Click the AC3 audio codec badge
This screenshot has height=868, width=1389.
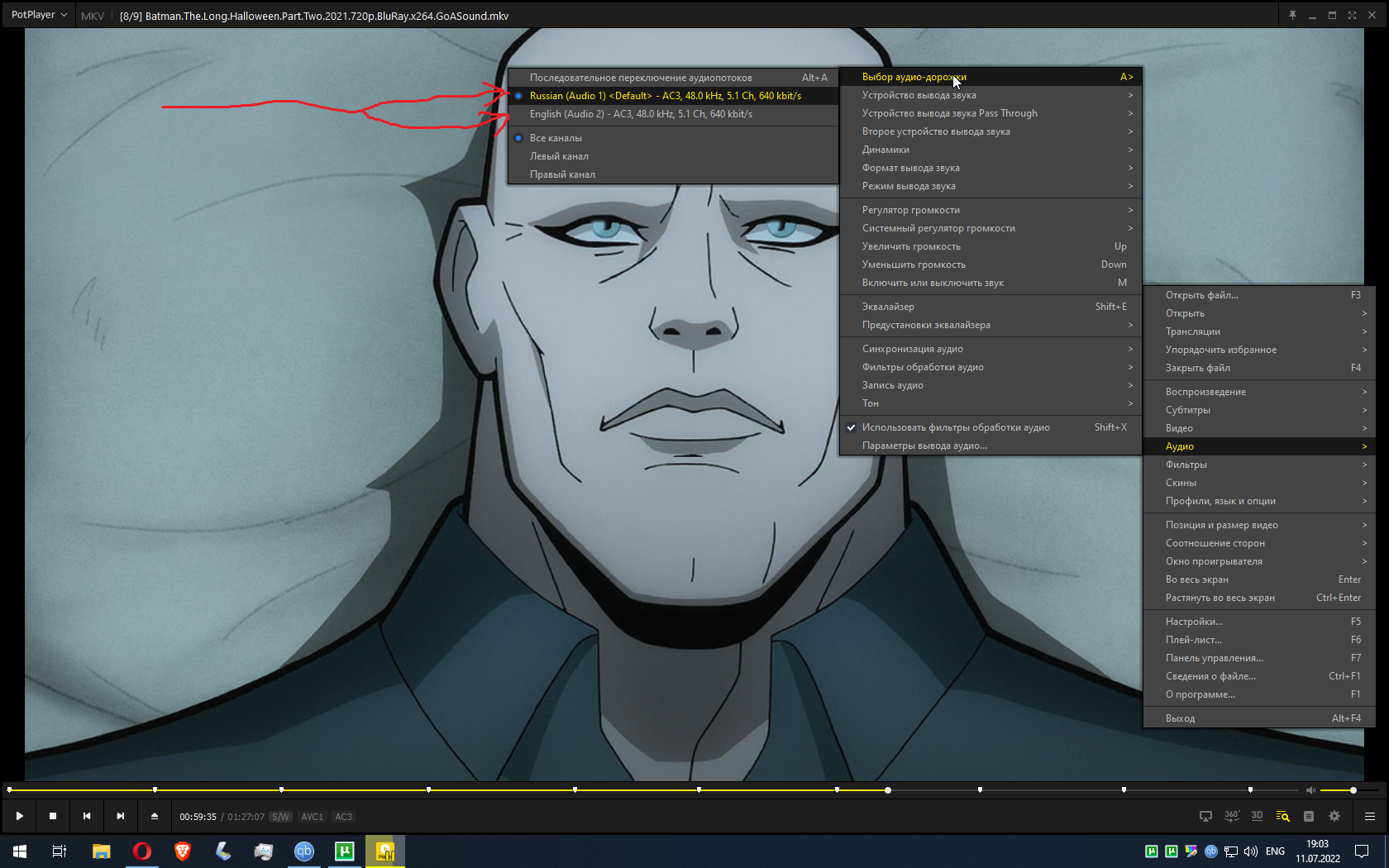point(343,817)
